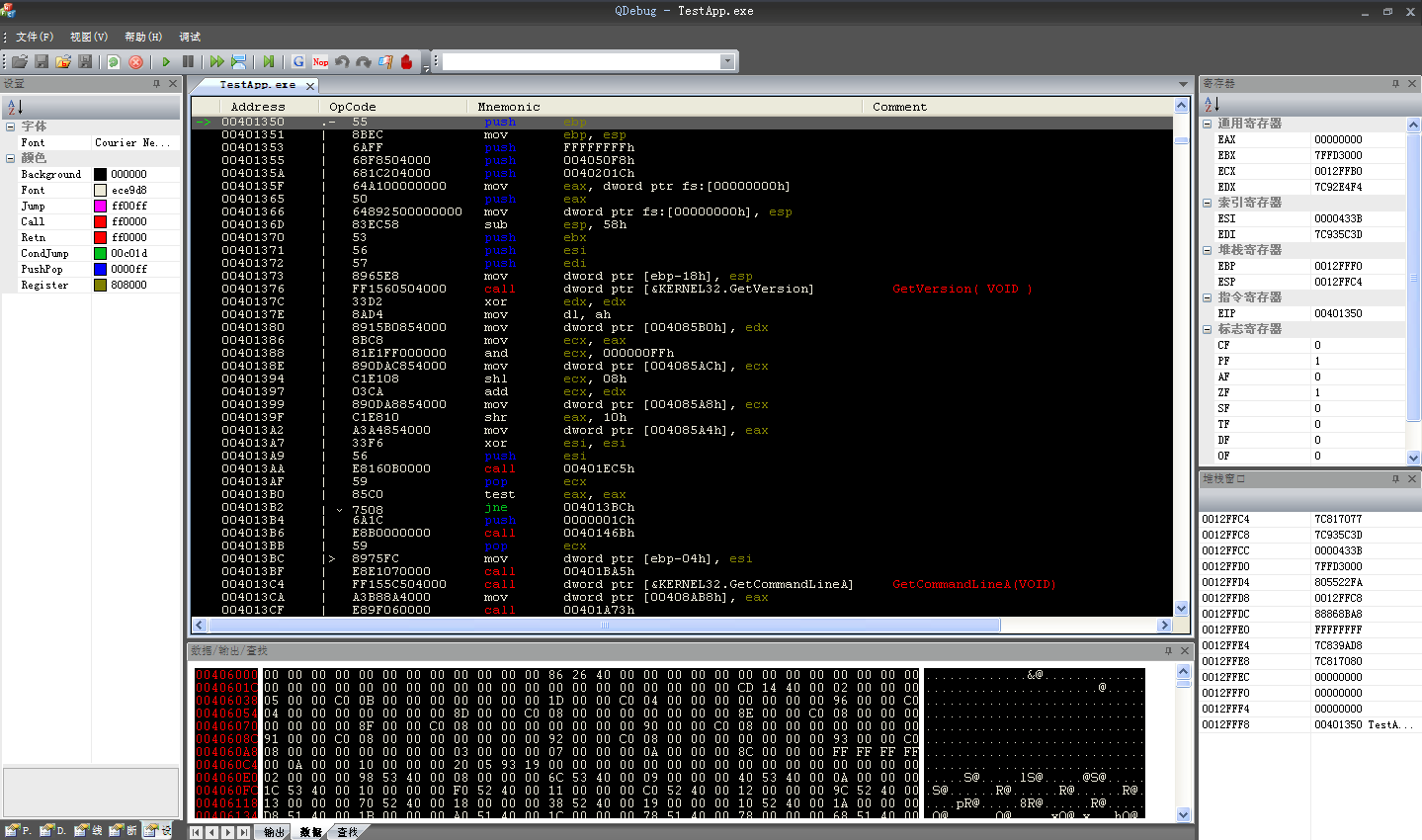
Task: Click the red hand breakpoint icon
Action: (406, 61)
